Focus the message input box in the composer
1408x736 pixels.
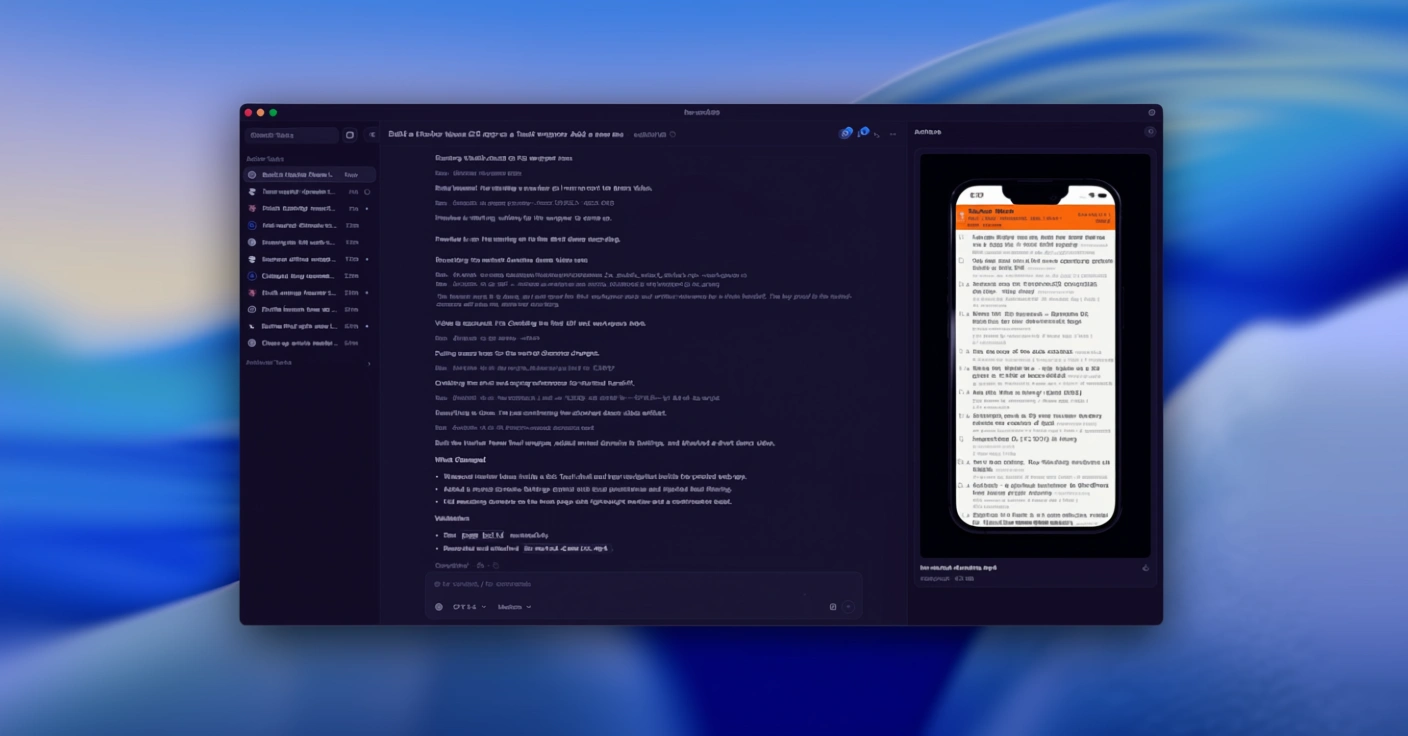click(640, 584)
